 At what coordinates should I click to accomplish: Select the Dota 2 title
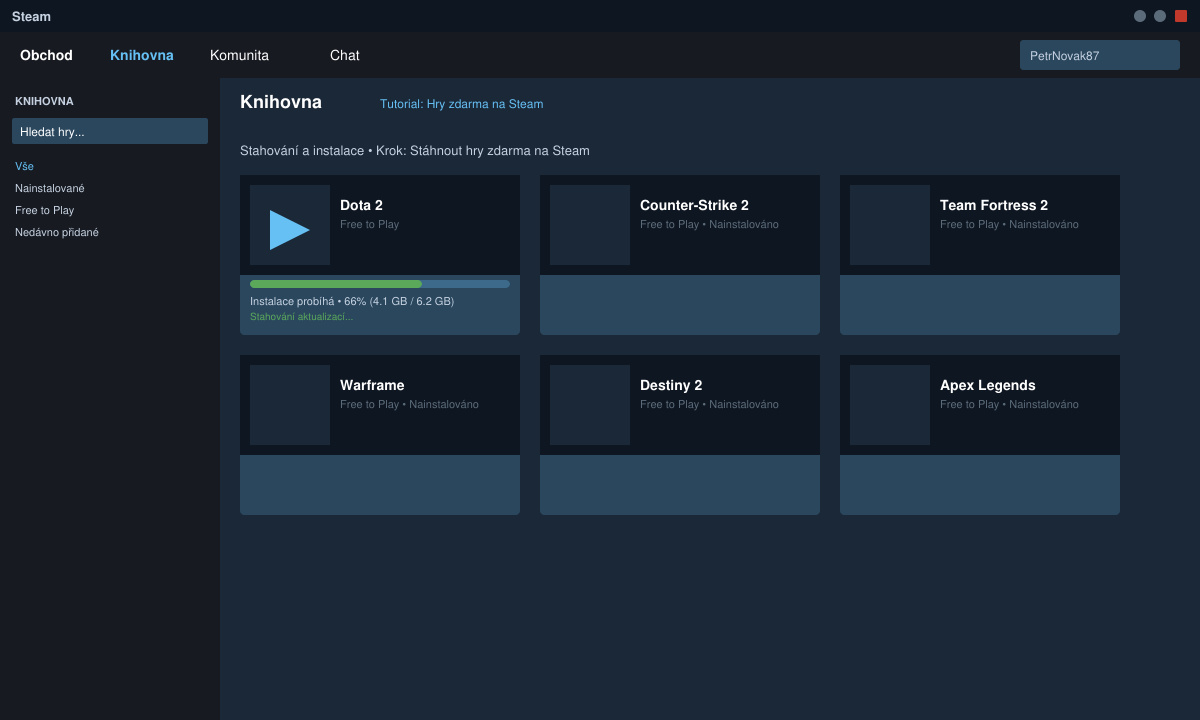[x=361, y=205]
